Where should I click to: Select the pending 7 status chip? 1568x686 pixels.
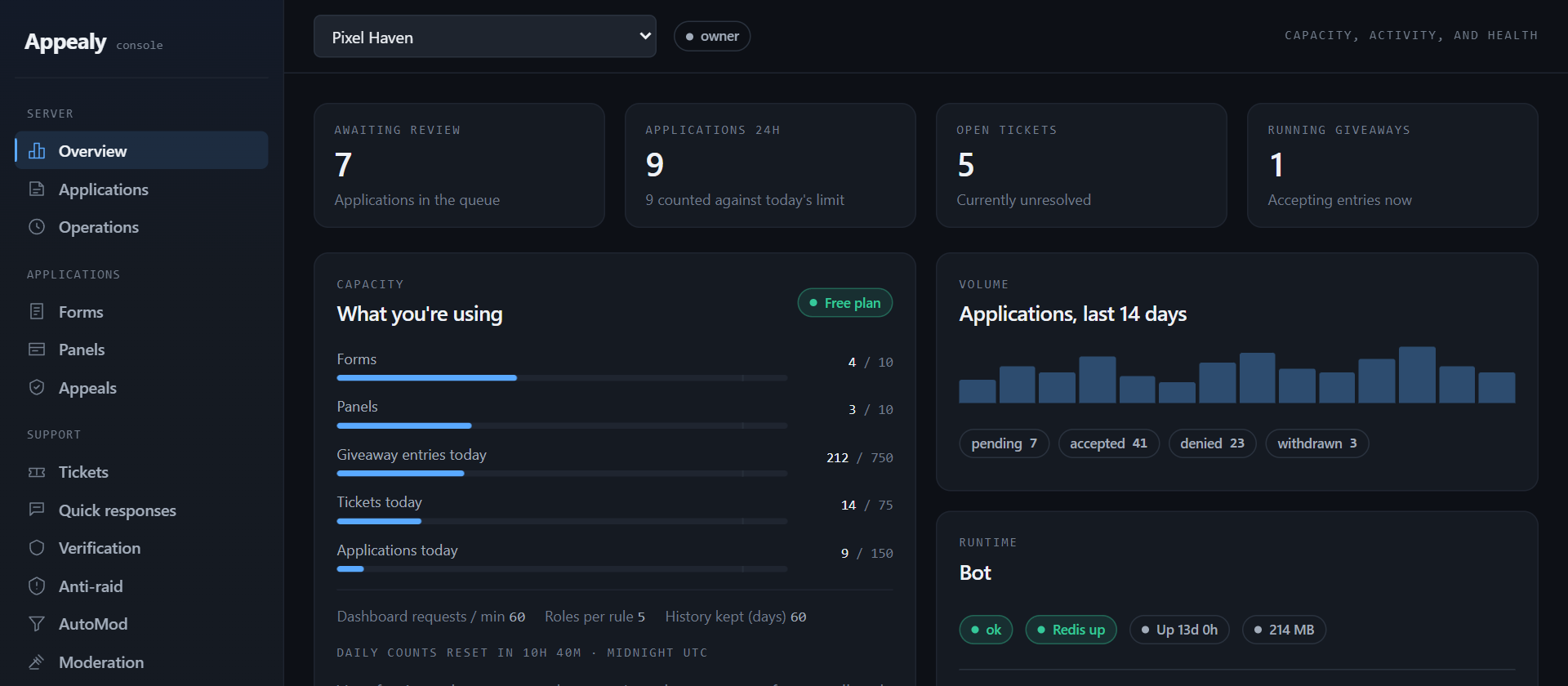[x=1004, y=443]
